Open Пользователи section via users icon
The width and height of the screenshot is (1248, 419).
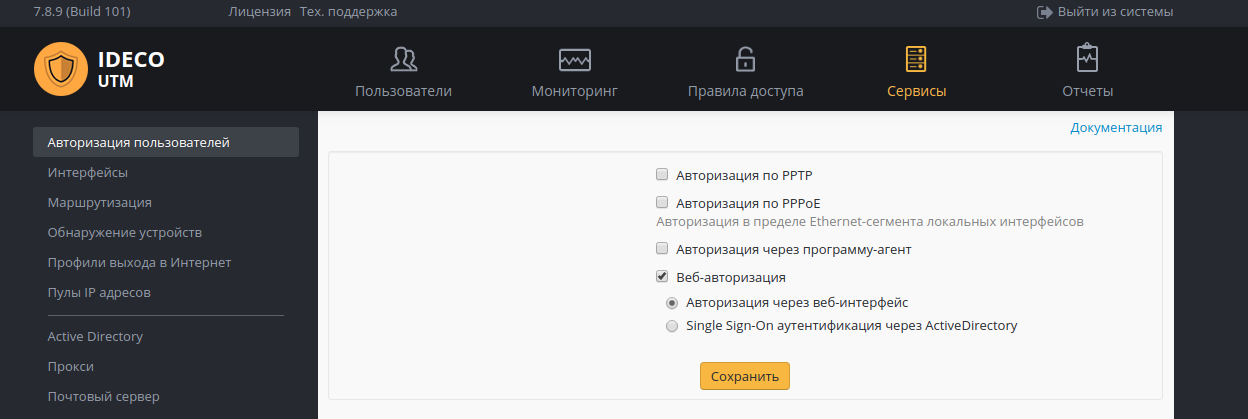click(404, 60)
